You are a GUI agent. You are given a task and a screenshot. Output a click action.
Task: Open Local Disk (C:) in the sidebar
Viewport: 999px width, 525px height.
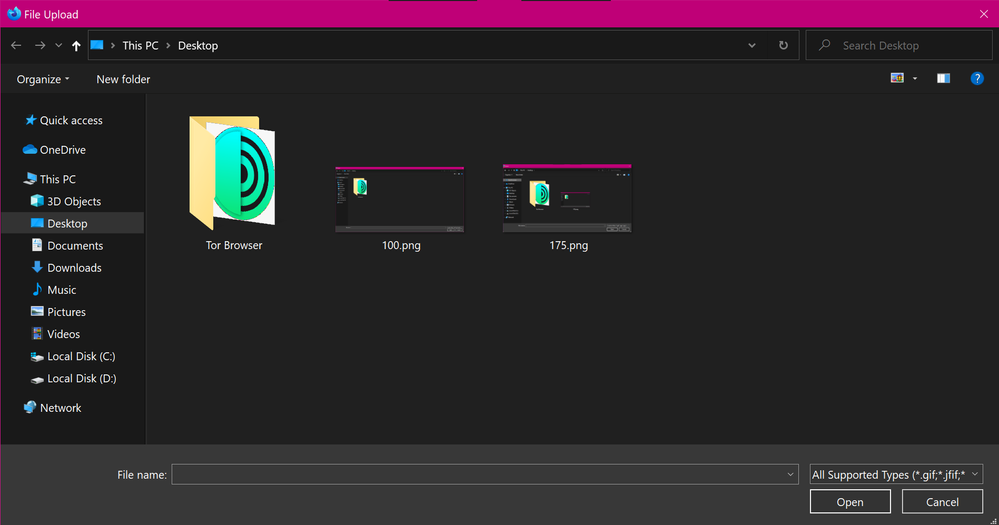[81, 356]
